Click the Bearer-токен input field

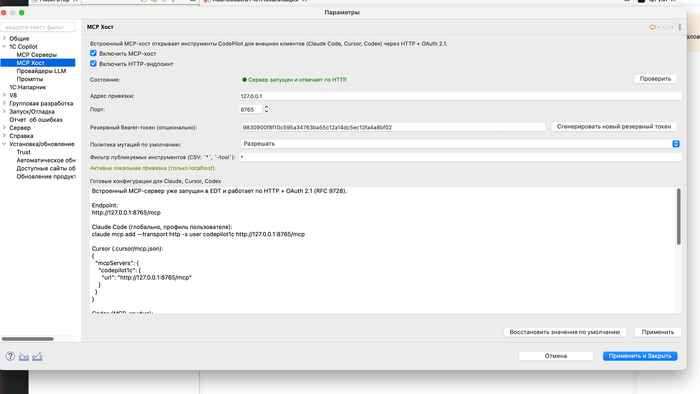[393, 127]
